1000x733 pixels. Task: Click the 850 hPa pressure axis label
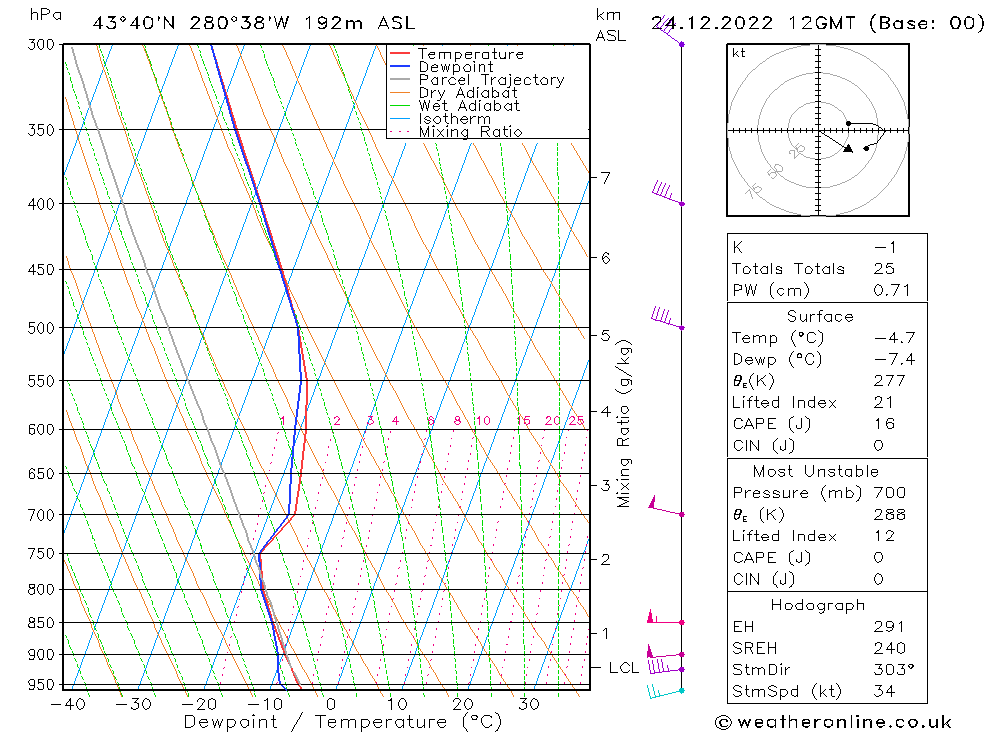40,623
